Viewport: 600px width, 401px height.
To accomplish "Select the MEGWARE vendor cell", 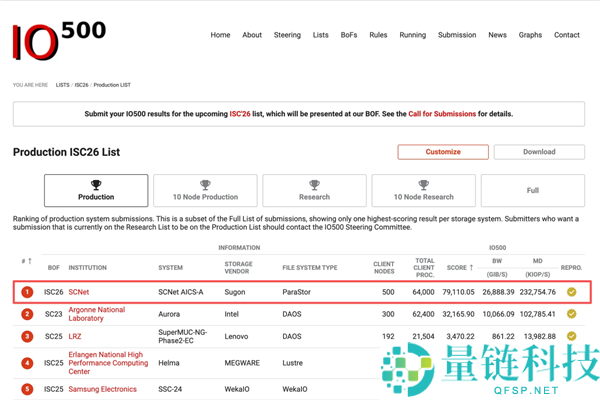I will pos(242,363).
